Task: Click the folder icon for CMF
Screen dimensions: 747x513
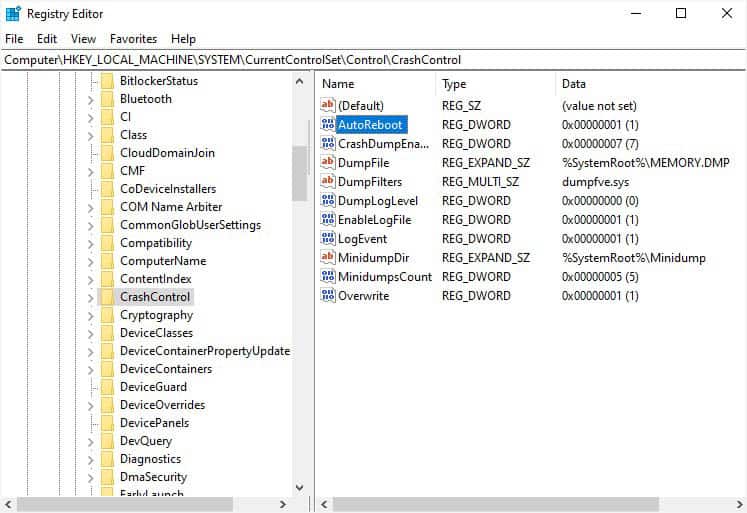Action: (108, 171)
